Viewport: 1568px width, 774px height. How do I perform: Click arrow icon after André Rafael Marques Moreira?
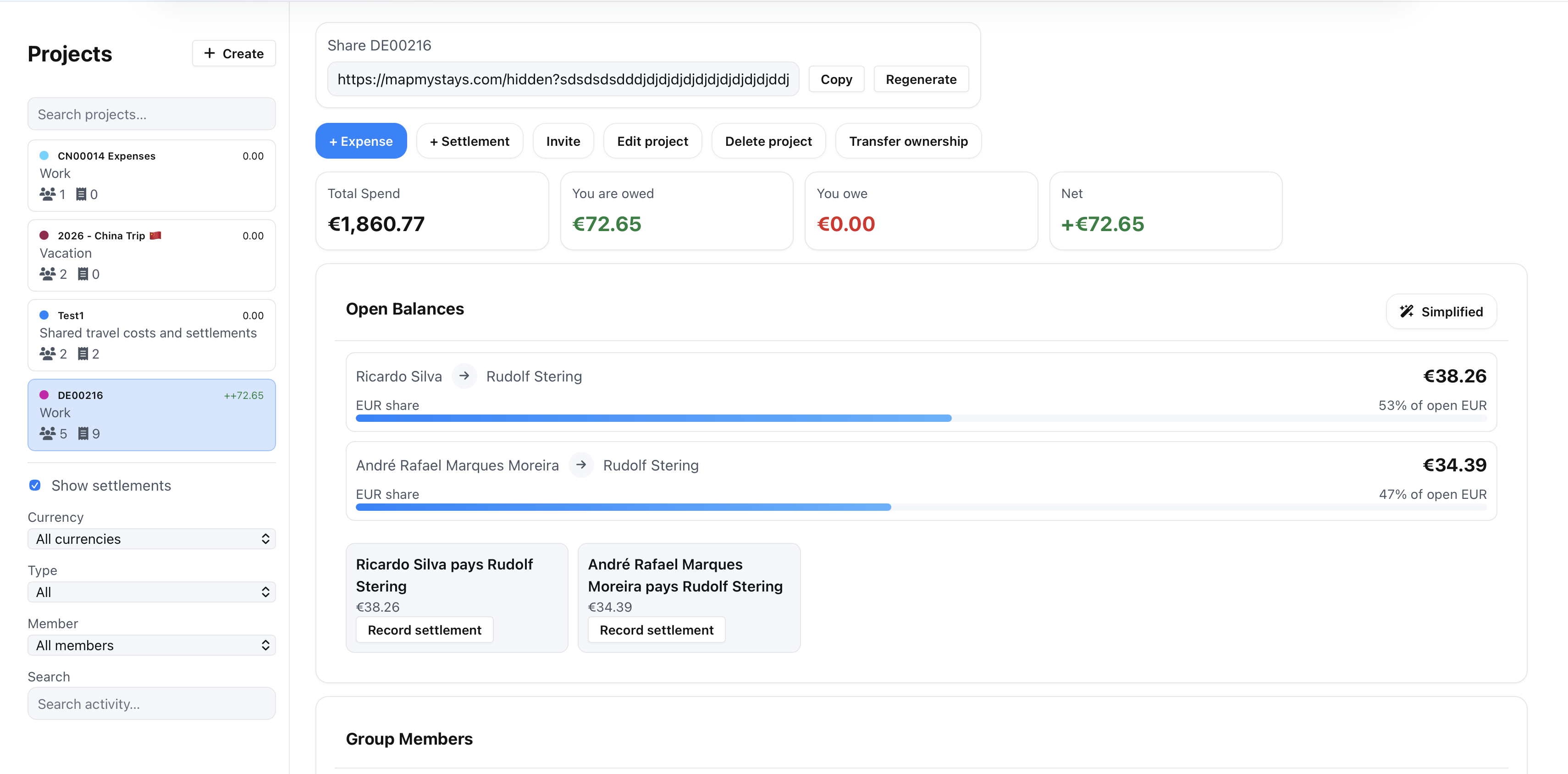[581, 464]
